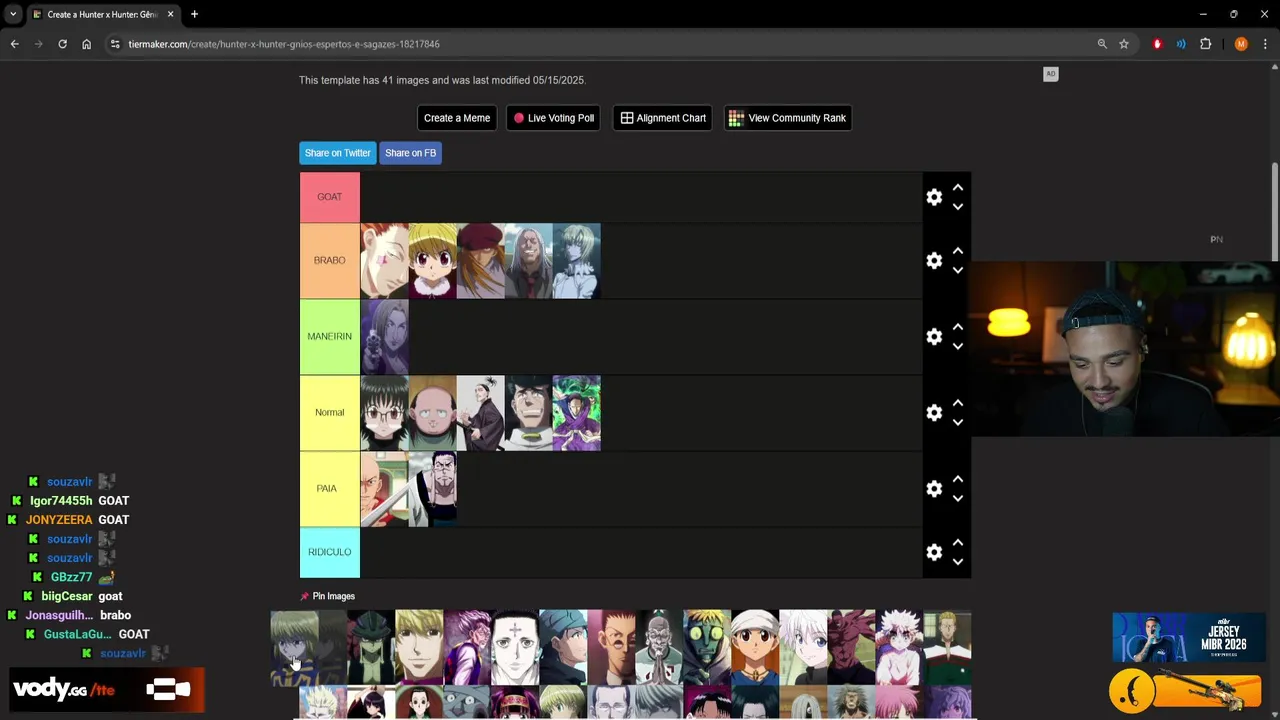Move the Normal tier up
Viewport: 1280px width, 720px height.
958,403
